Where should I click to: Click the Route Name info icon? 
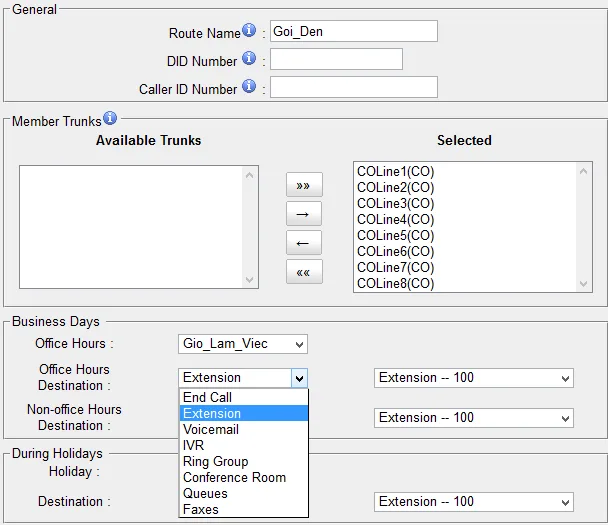250,31
